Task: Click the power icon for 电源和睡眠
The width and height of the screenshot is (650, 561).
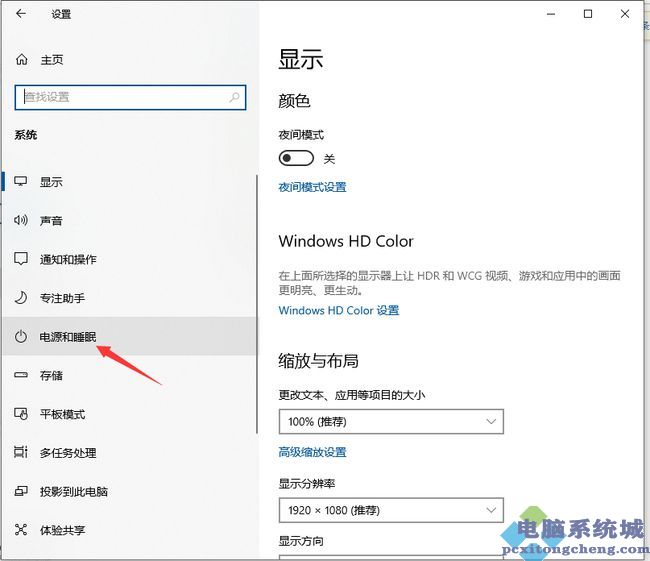Action: pos(21,336)
